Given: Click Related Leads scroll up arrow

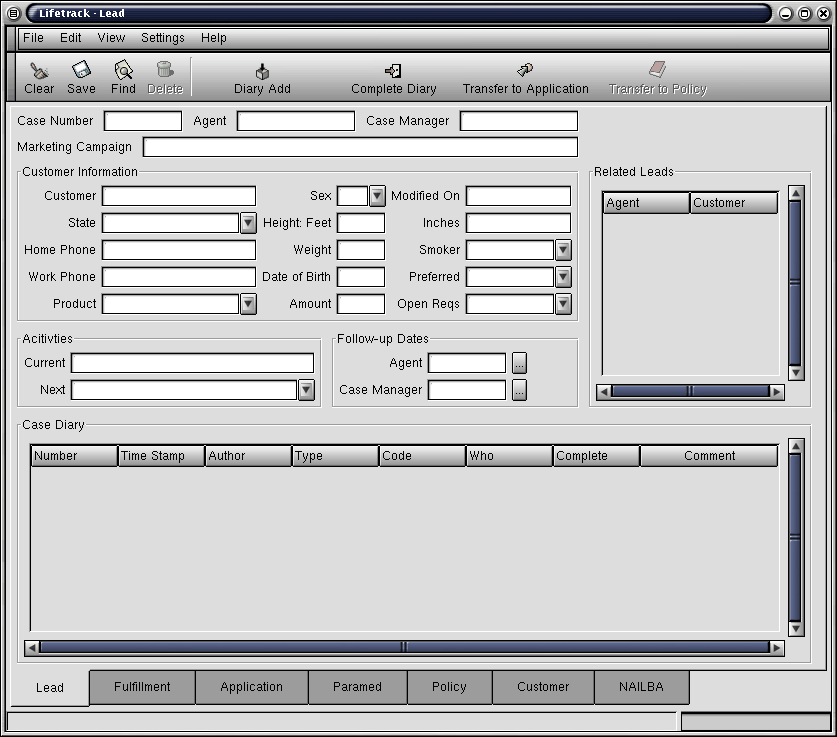Looking at the screenshot, I should 796,193.
